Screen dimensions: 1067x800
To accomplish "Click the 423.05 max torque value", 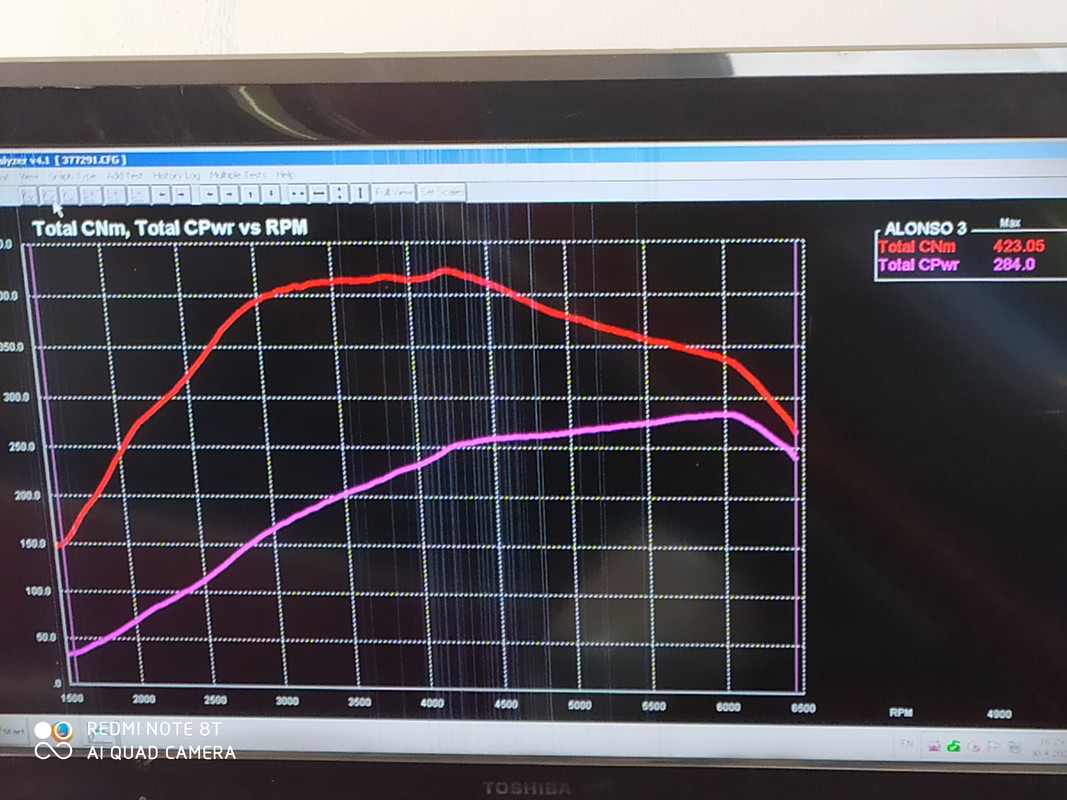I will tap(1018, 246).
